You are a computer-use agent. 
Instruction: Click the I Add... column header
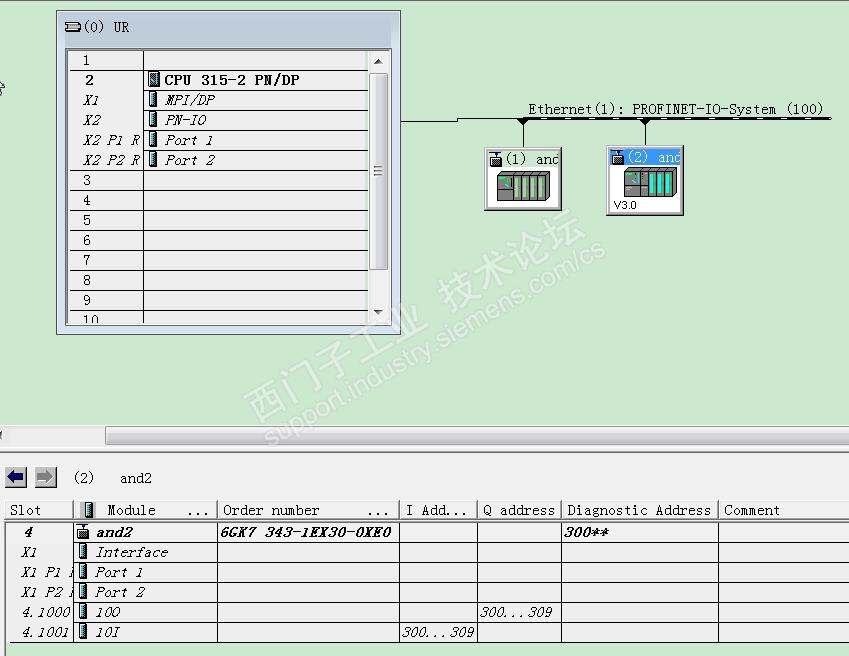point(438,510)
